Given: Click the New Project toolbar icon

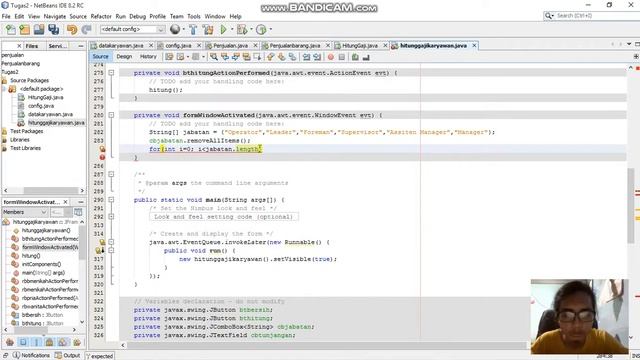Looking at the screenshot, I should coord(24,29).
